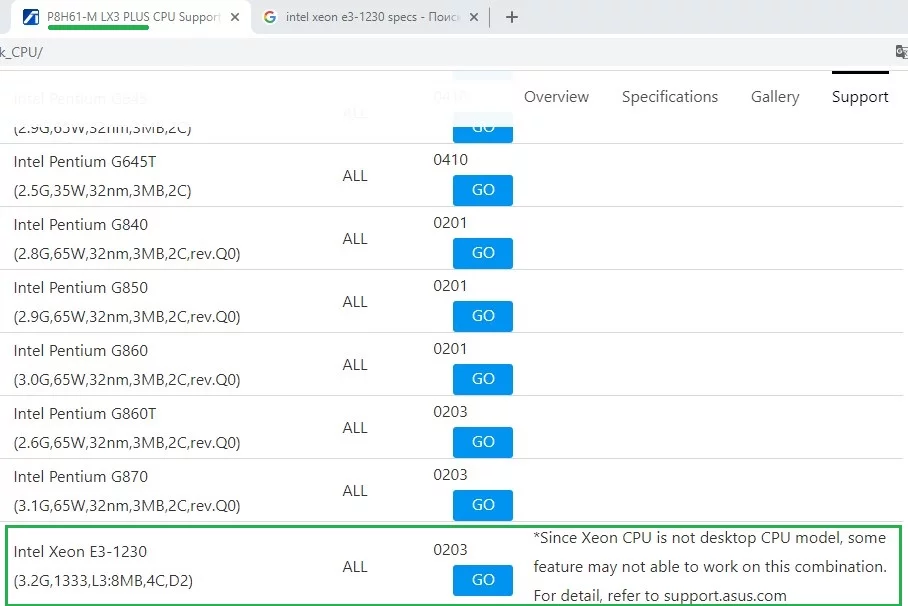The image size is (908, 606).
Task: Select the Intel Pentium G840 name
Action: [x=80, y=225]
